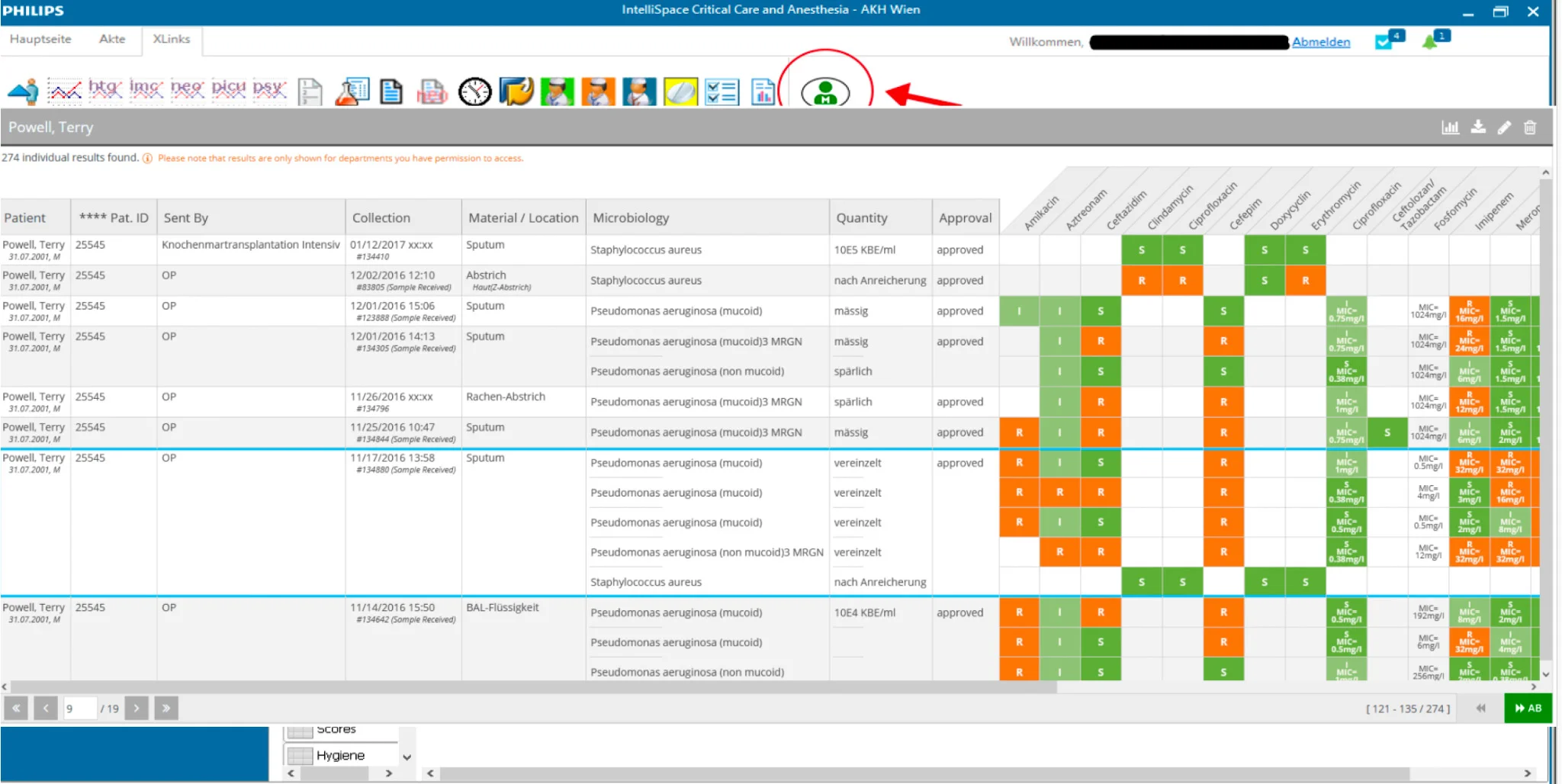Click the results table horizontal scrollbar
Image resolution: width=1562 pixels, height=784 pixels.
pos(532,686)
